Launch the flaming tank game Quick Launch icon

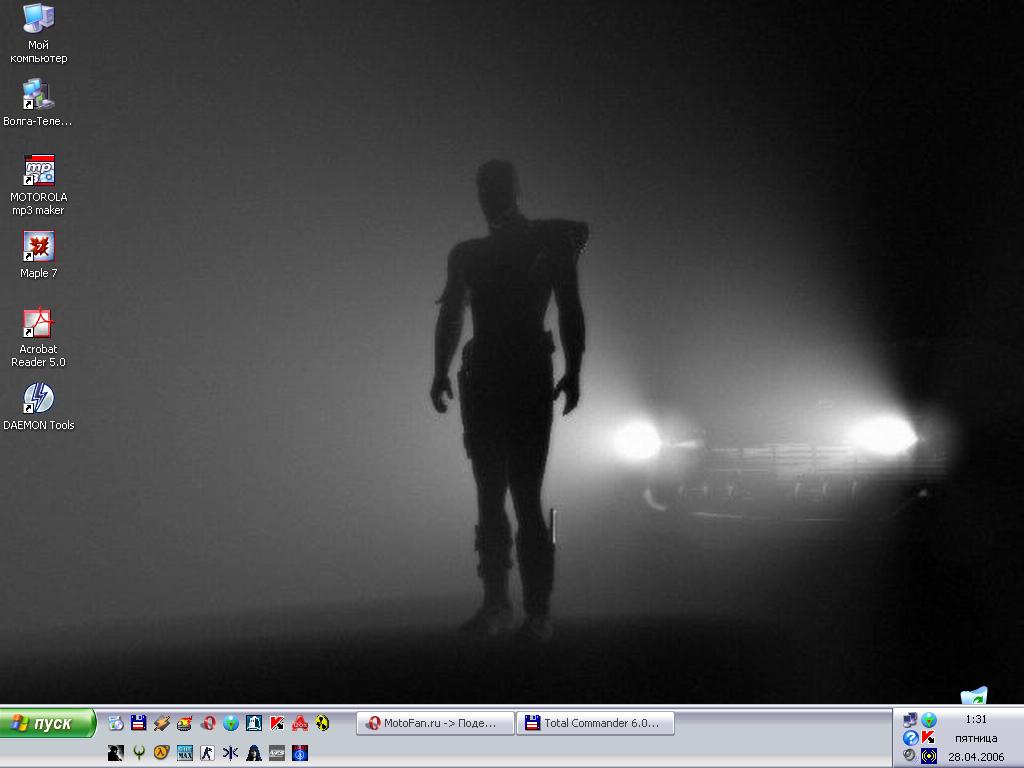(185, 722)
